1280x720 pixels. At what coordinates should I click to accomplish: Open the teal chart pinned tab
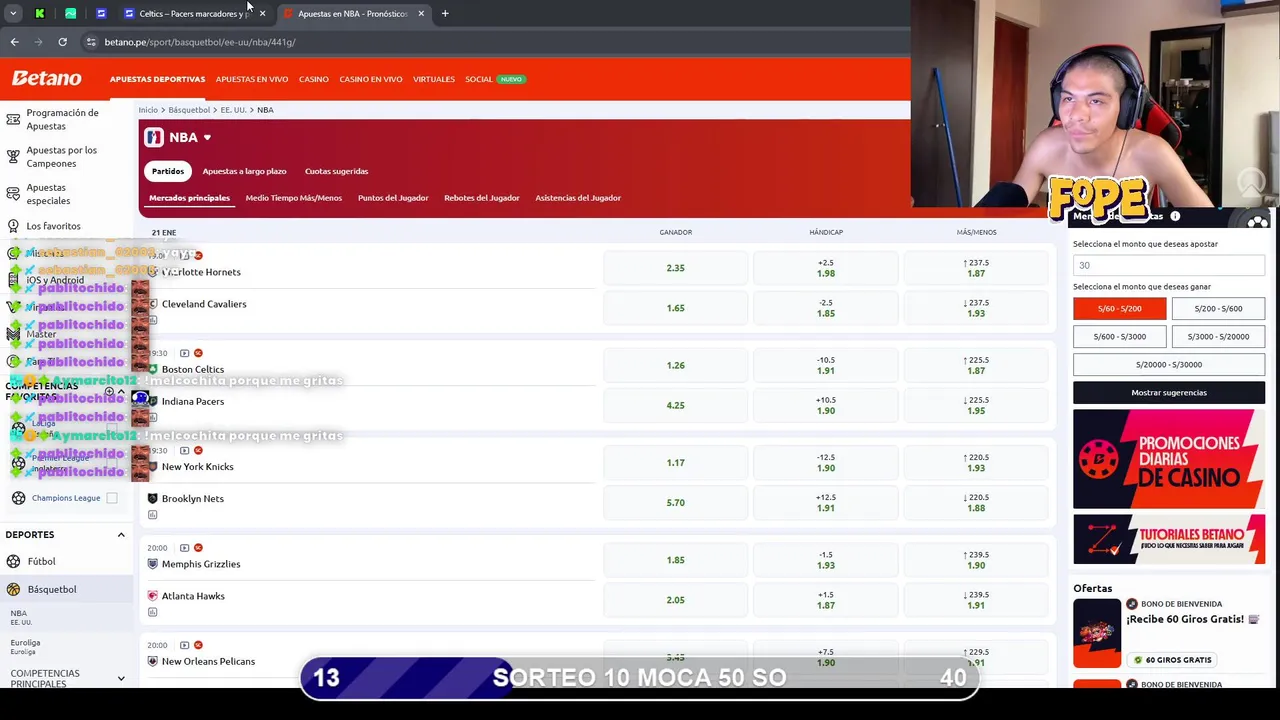coord(70,13)
